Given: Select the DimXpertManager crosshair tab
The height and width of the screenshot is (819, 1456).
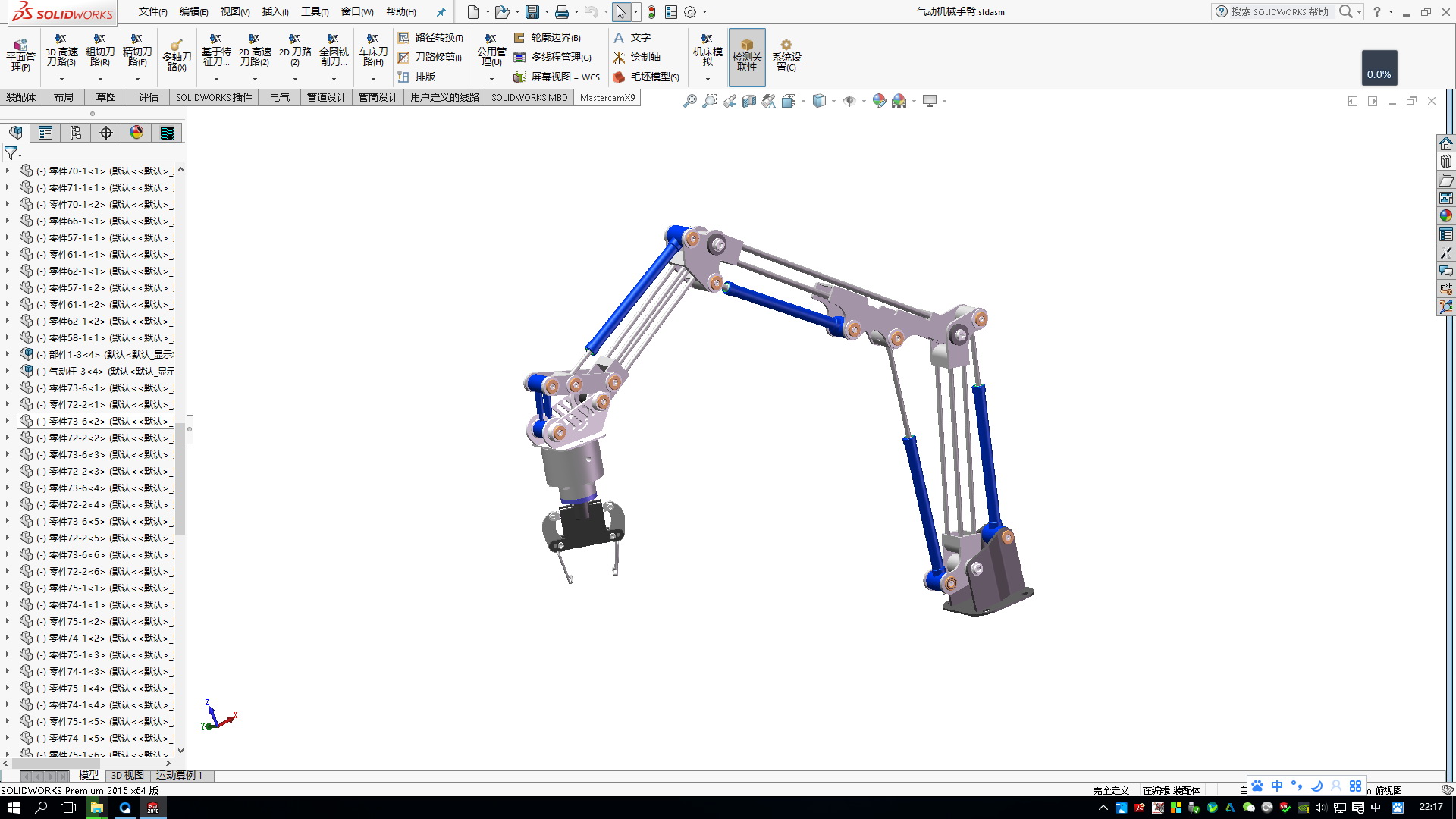Looking at the screenshot, I should 106,133.
